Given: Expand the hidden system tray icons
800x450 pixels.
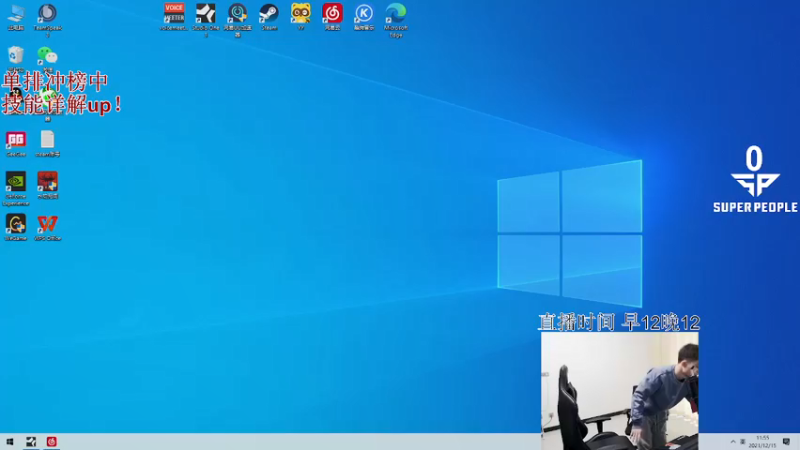Looking at the screenshot, I should pos(733,441).
